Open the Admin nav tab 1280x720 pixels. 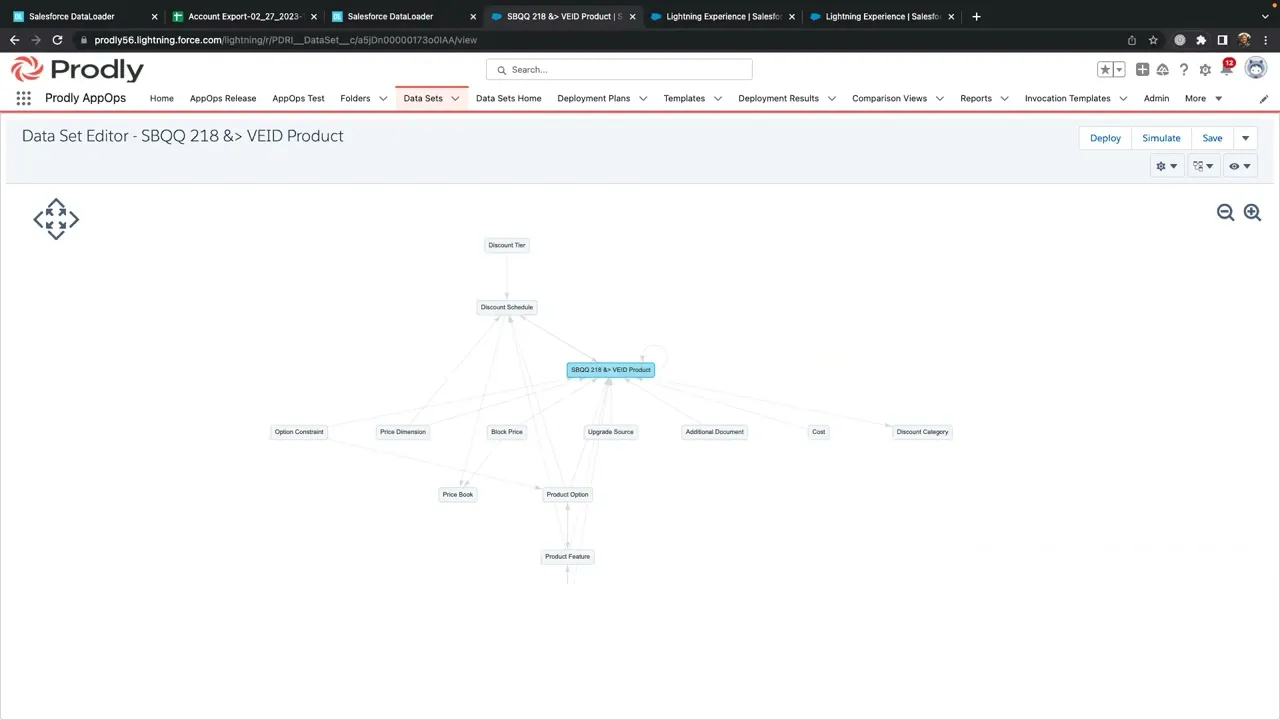[x=1156, y=98]
